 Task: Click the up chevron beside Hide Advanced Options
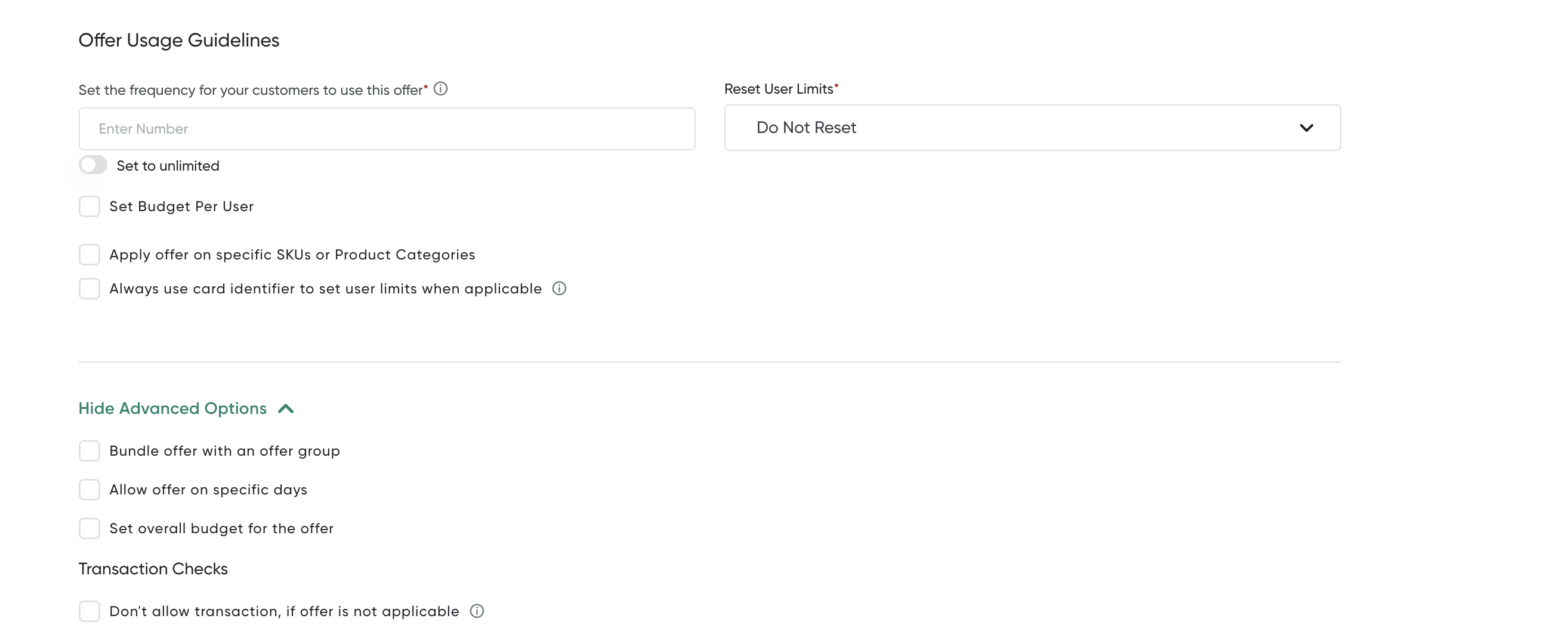tap(285, 409)
